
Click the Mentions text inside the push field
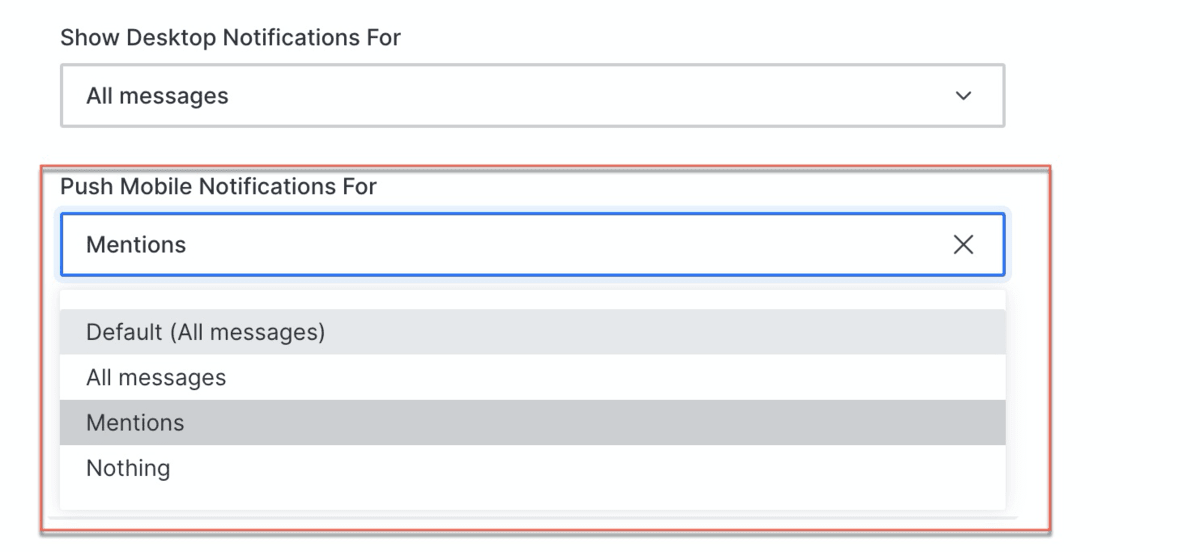136,245
